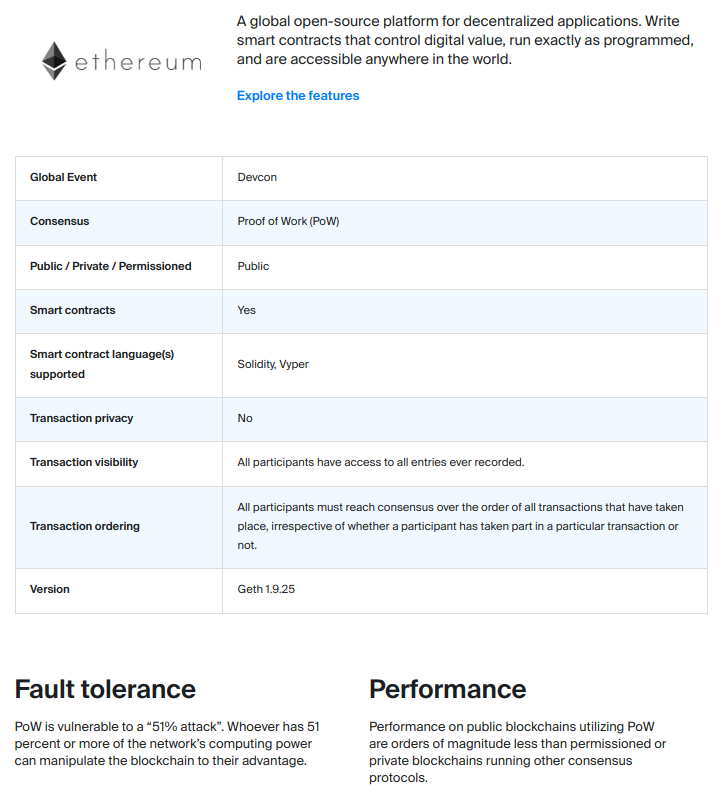The image size is (722, 792).
Task: Click the Transaction visibility row label
Action: [84, 462]
